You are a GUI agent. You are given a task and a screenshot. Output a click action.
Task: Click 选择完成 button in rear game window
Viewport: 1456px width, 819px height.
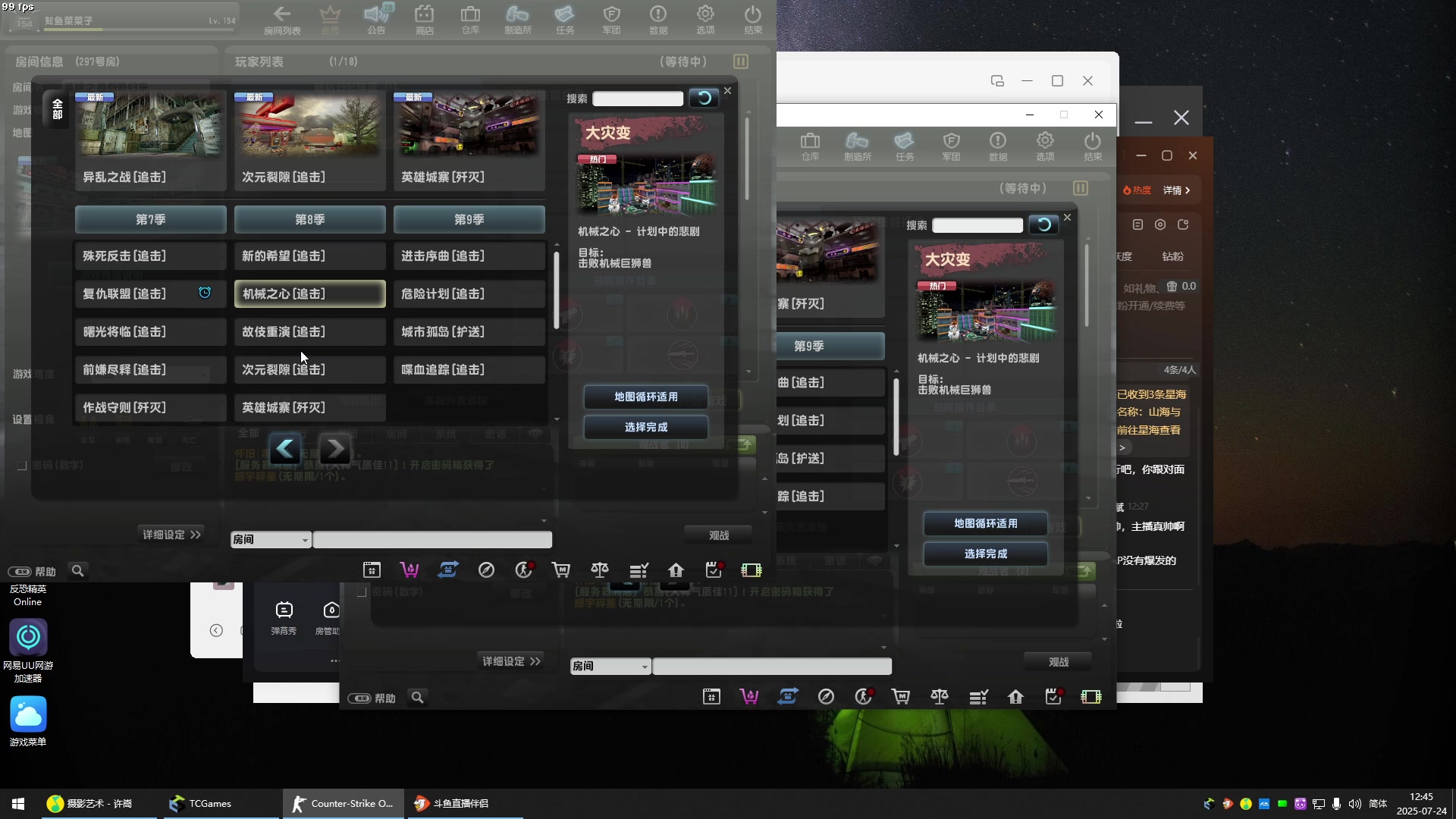pos(985,554)
